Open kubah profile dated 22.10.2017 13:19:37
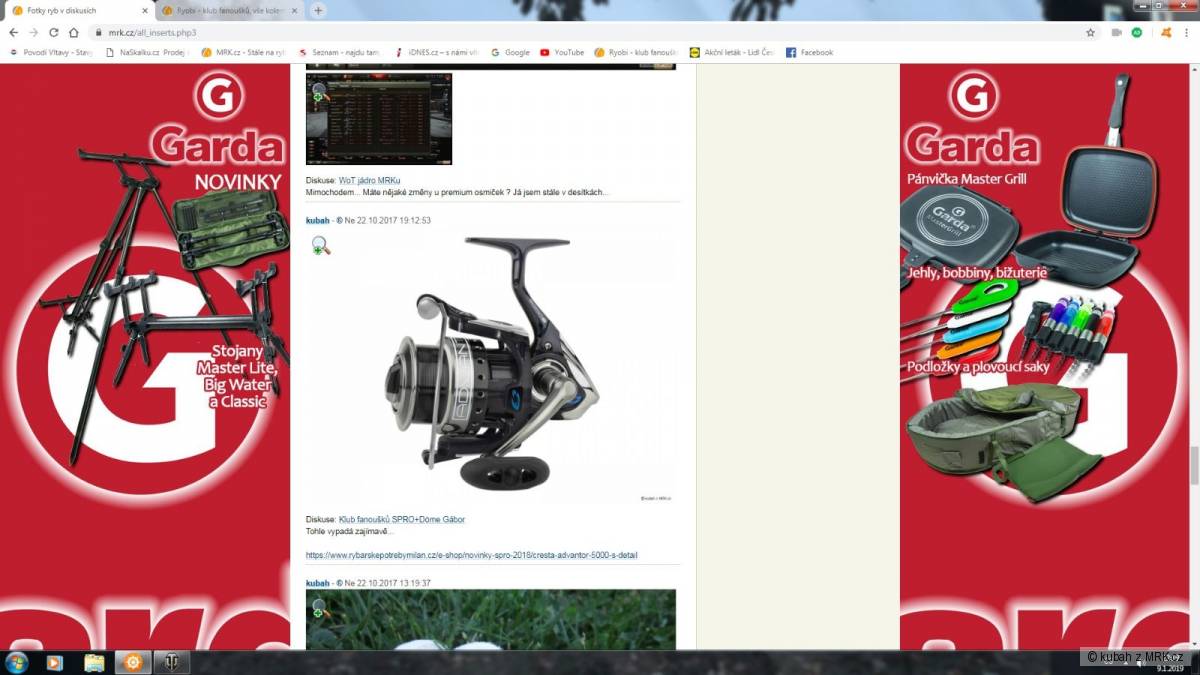 pos(317,583)
